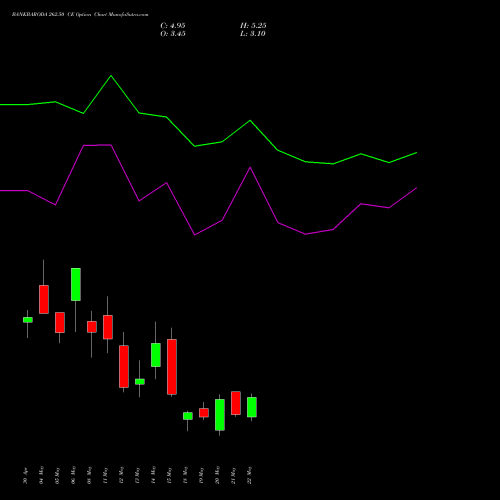Click the chart title text at top

click(80, 15)
